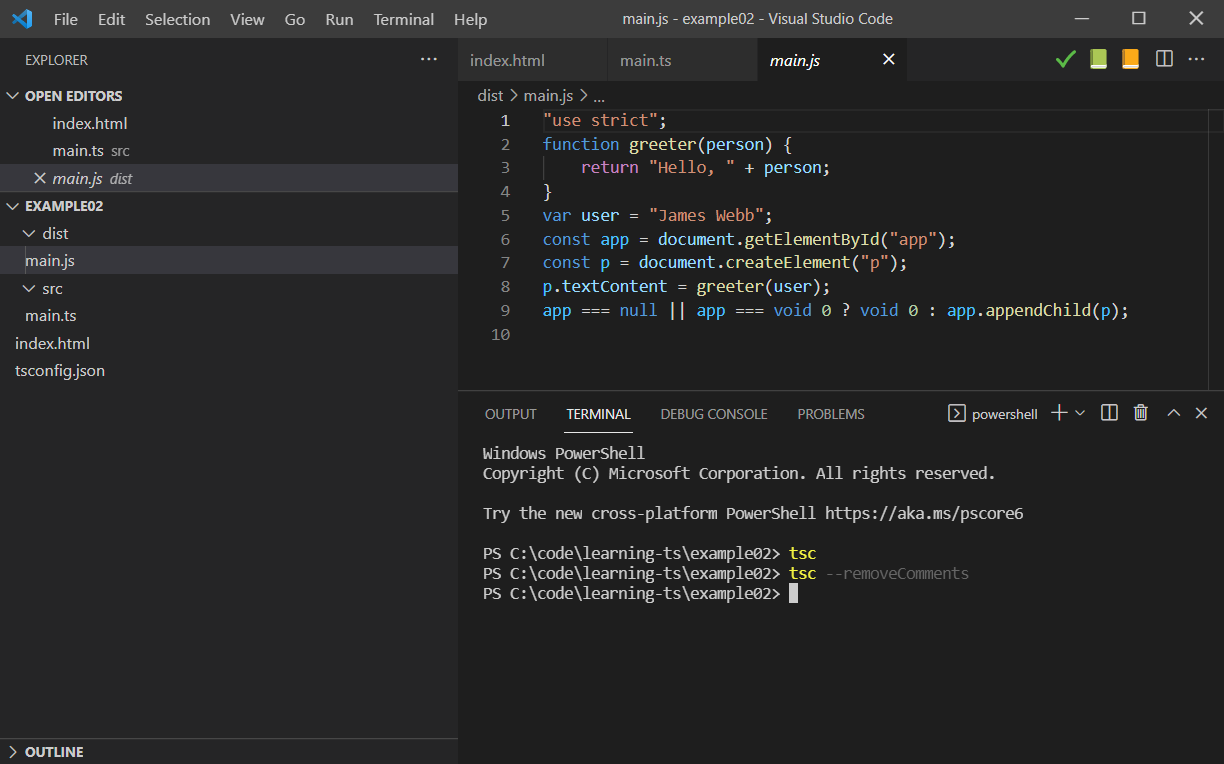Open Explorer panel more actions ellipsis
The width and height of the screenshot is (1224, 764).
tap(429, 60)
